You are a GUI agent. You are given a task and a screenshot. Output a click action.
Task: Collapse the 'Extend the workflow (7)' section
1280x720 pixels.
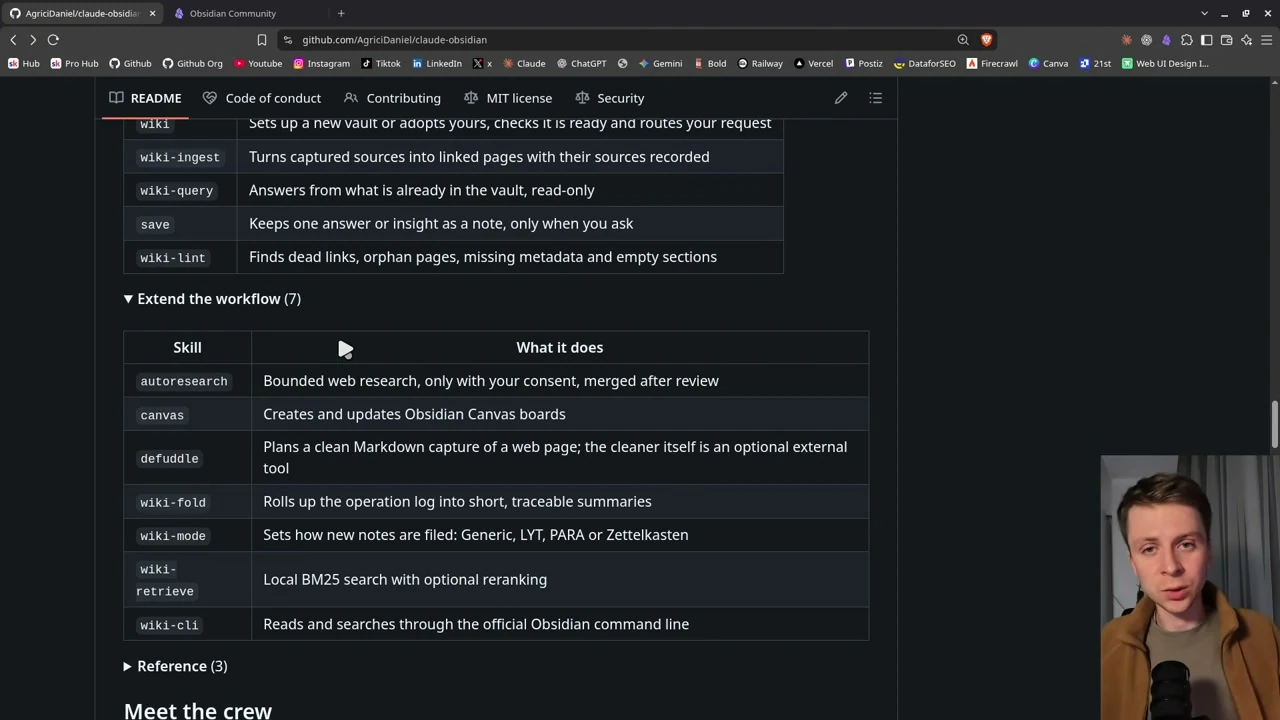click(x=212, y=299)
